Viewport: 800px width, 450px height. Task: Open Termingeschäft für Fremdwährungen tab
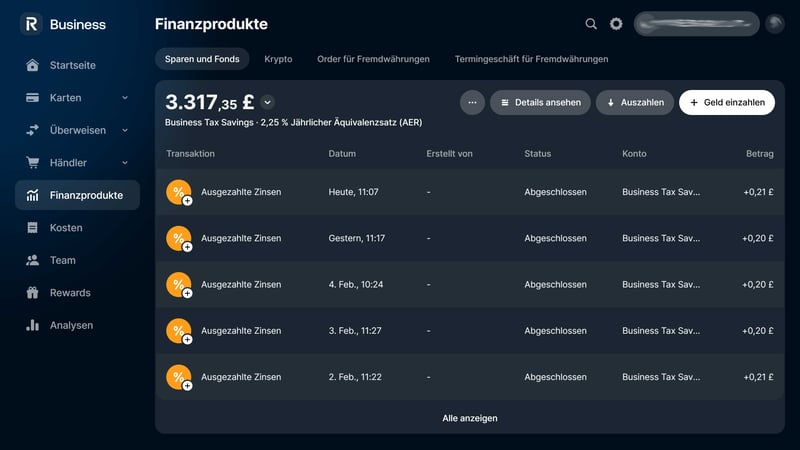[531, 59]
